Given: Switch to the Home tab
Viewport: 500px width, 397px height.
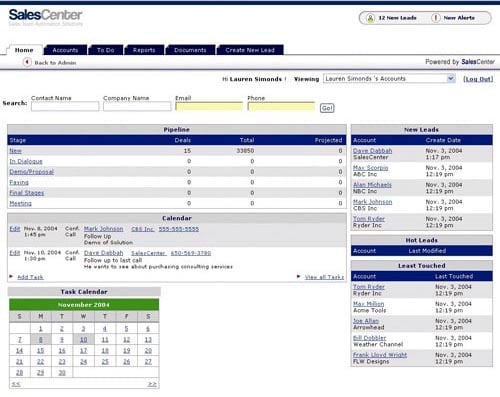Looking at the screenshot, I should click(24, 50).
